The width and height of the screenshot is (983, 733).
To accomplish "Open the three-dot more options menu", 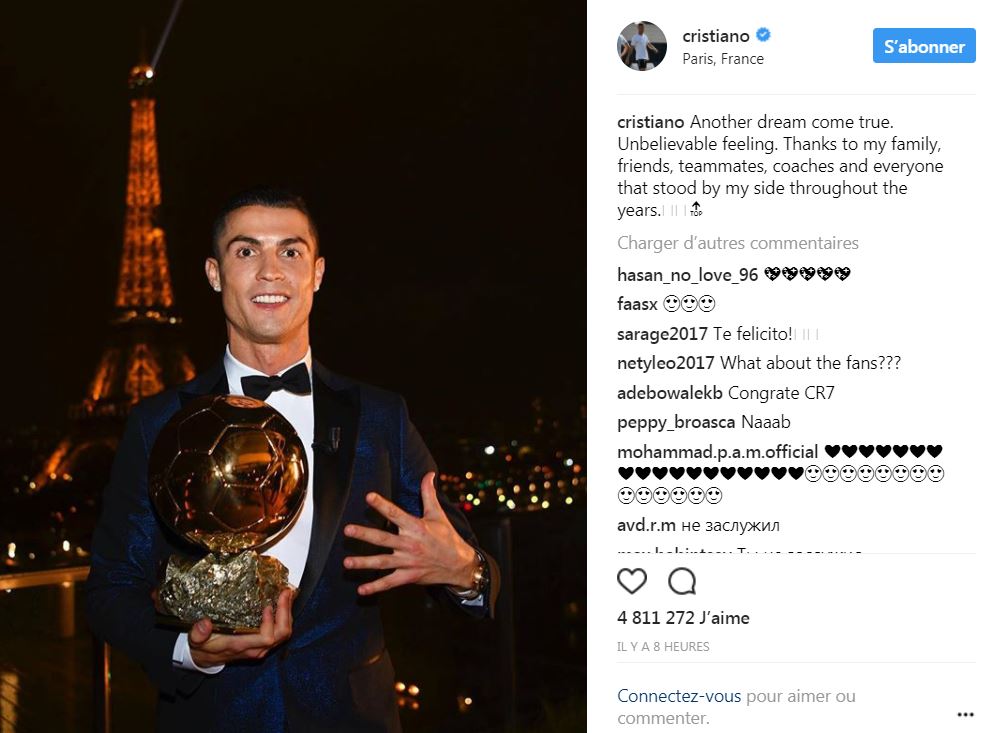I will point(965,715).
